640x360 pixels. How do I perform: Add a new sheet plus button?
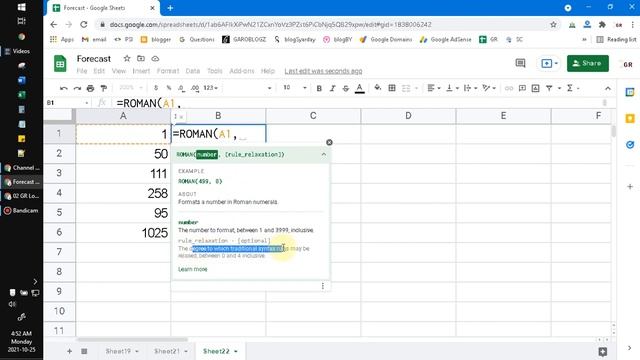(69, 351)
